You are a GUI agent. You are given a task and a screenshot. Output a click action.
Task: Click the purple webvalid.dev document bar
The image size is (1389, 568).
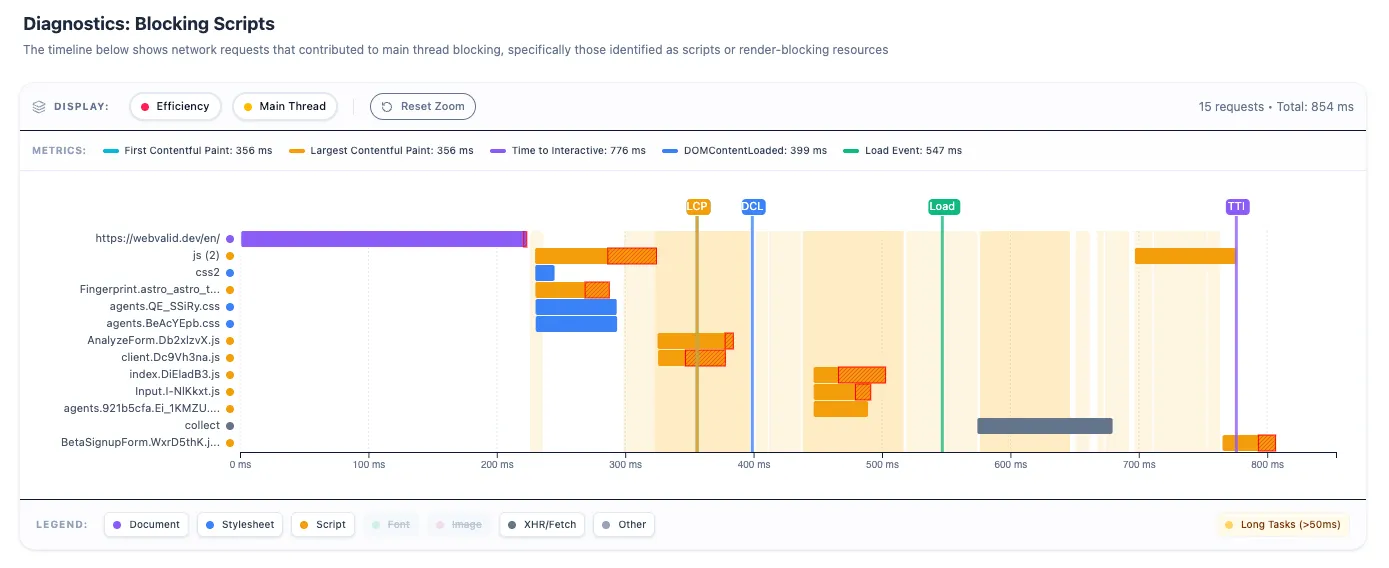[382, 239]
